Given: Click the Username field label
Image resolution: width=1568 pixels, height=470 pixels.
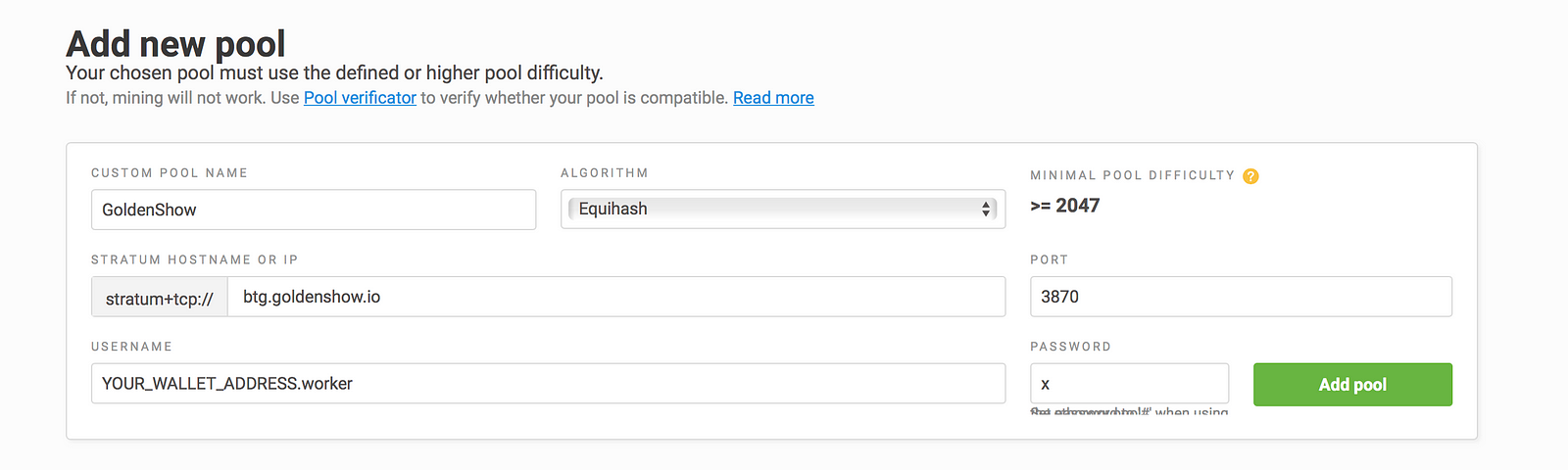Looking at the screenshot, I should [131, 347].
